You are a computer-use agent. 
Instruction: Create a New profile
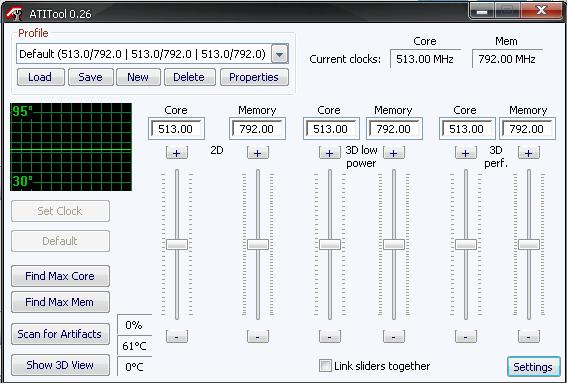(x=138, y=77)
